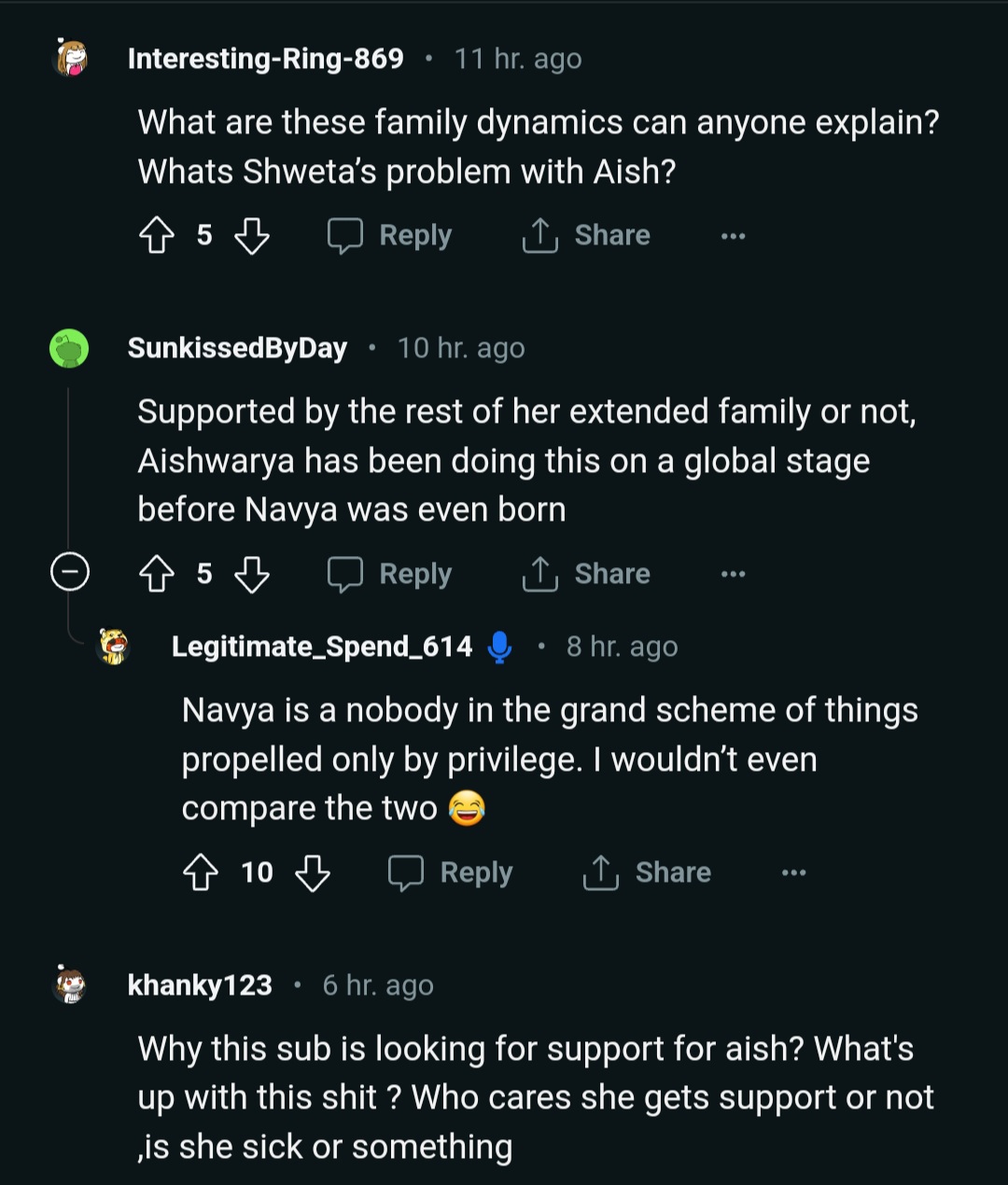Share Interesting-Ring-869's comment

[586, 236]
